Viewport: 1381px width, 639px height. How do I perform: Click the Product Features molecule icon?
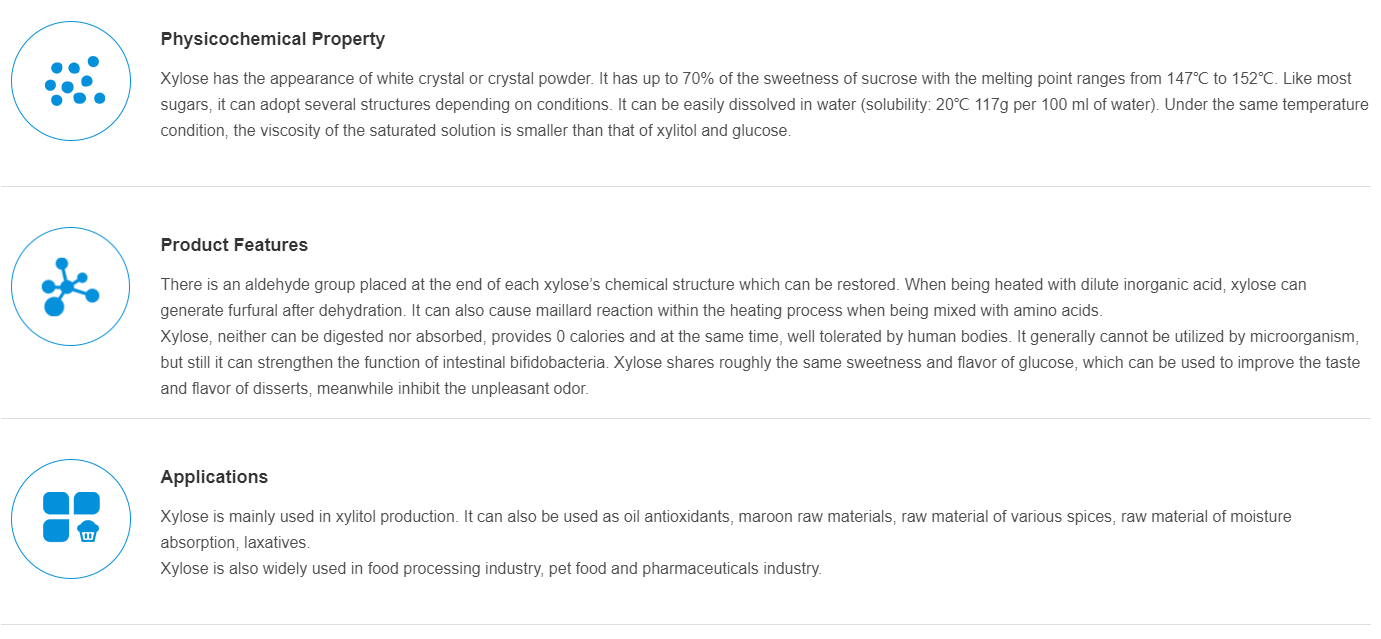71,287
